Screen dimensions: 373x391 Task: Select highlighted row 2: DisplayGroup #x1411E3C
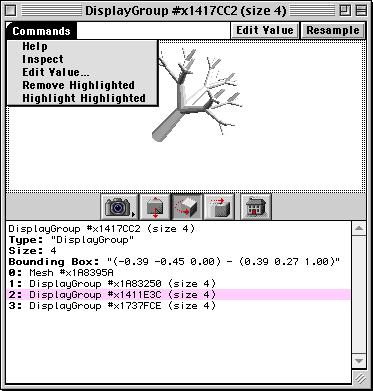click(179, 295)
